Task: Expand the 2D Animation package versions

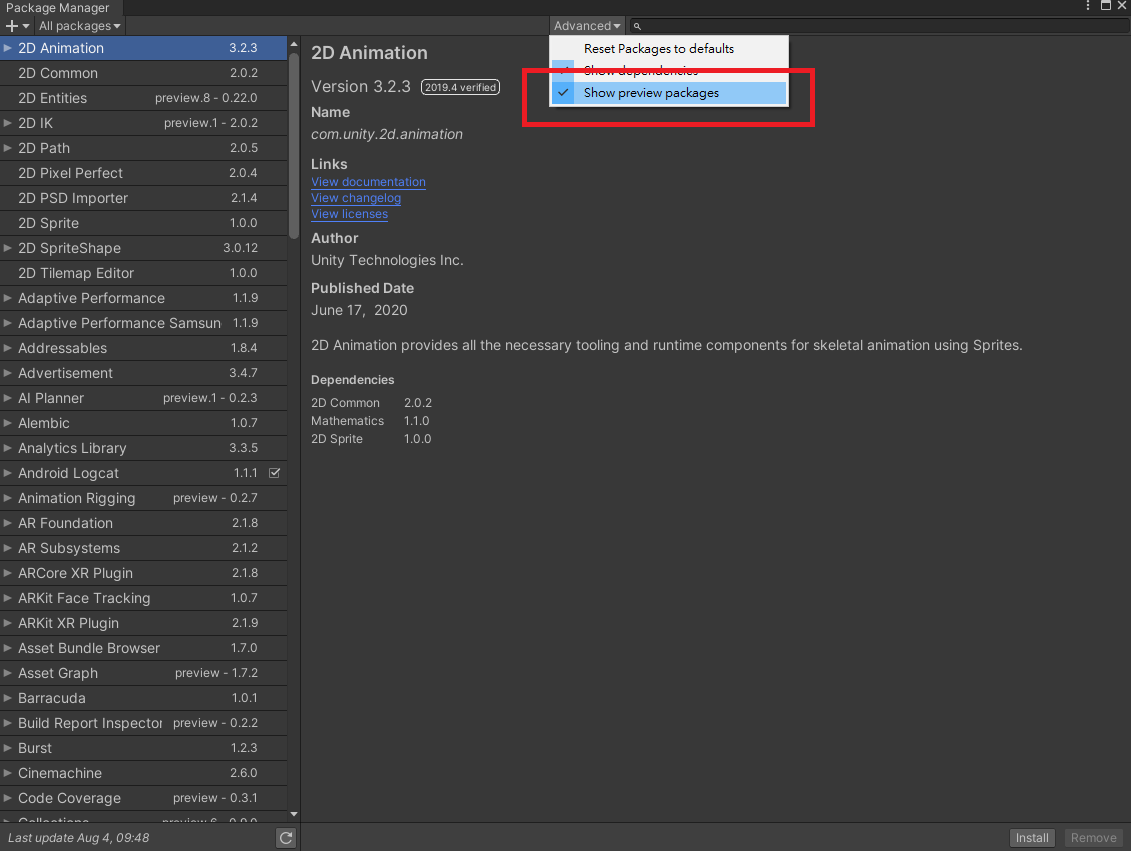Action: pyautogui.click(x=7, y=48)
